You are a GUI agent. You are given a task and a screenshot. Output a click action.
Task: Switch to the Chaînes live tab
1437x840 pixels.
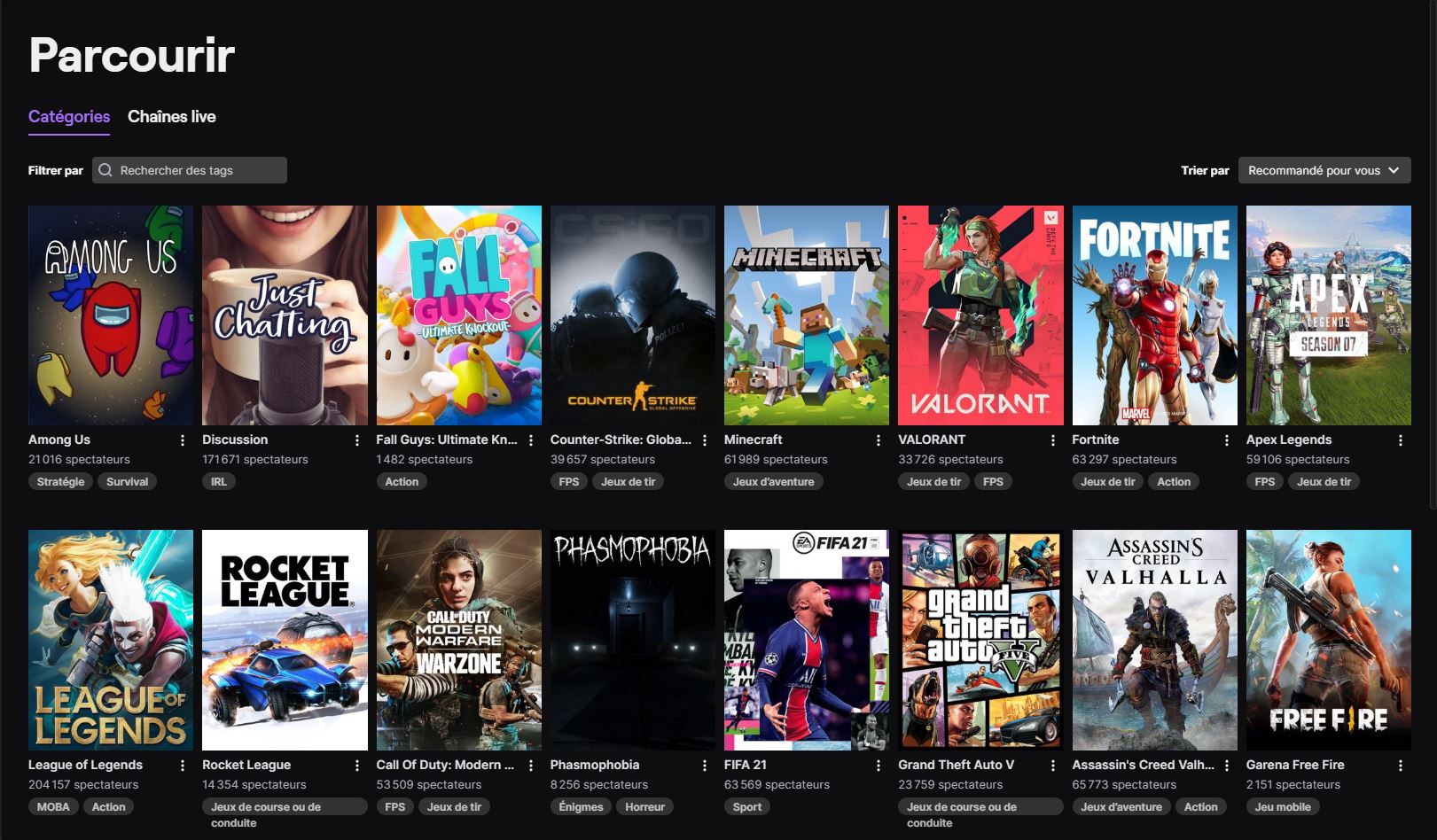(x=172, y=117)
